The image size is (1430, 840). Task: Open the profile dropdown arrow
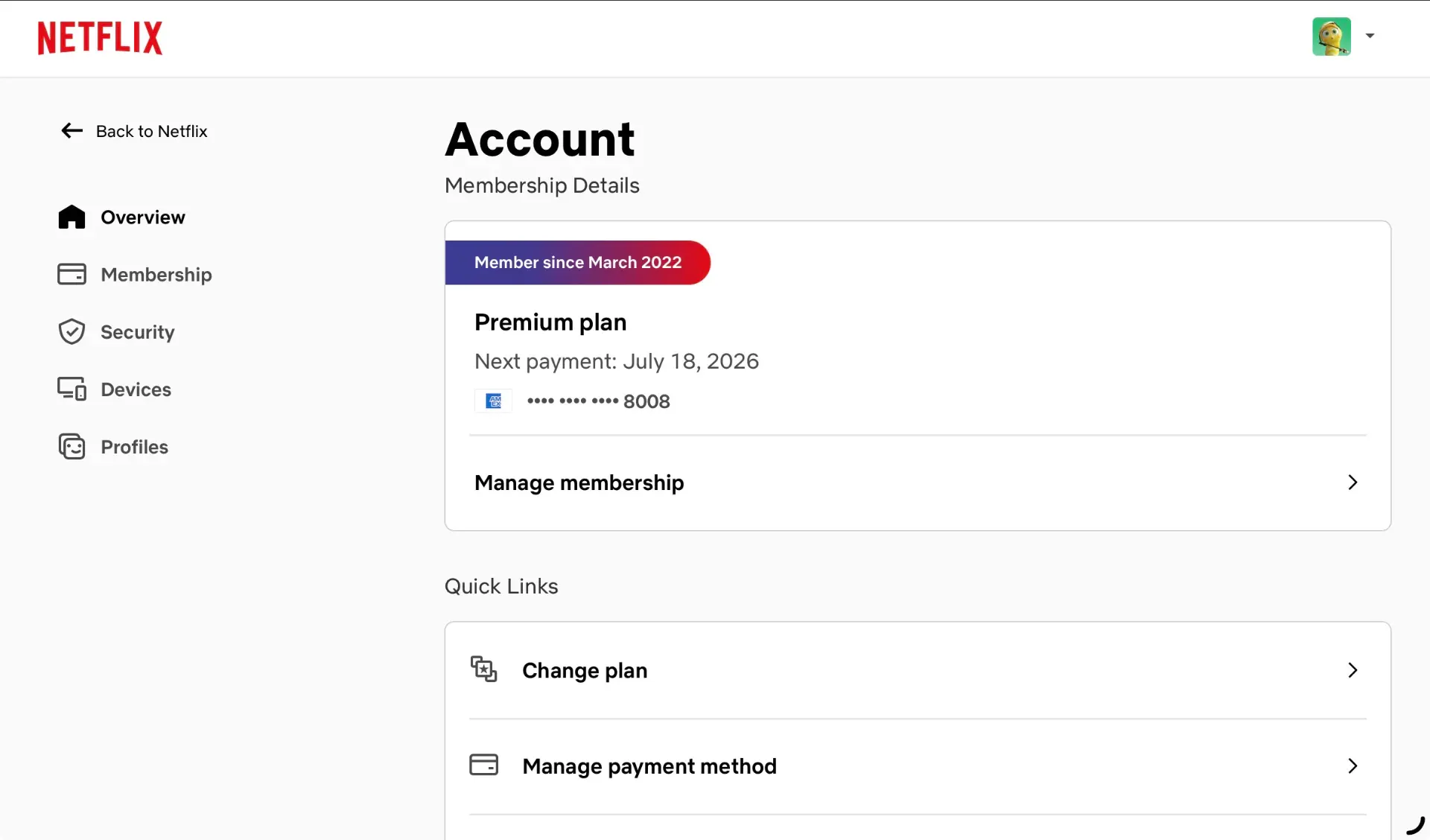pyautogui.click(x=1370, y=36)
